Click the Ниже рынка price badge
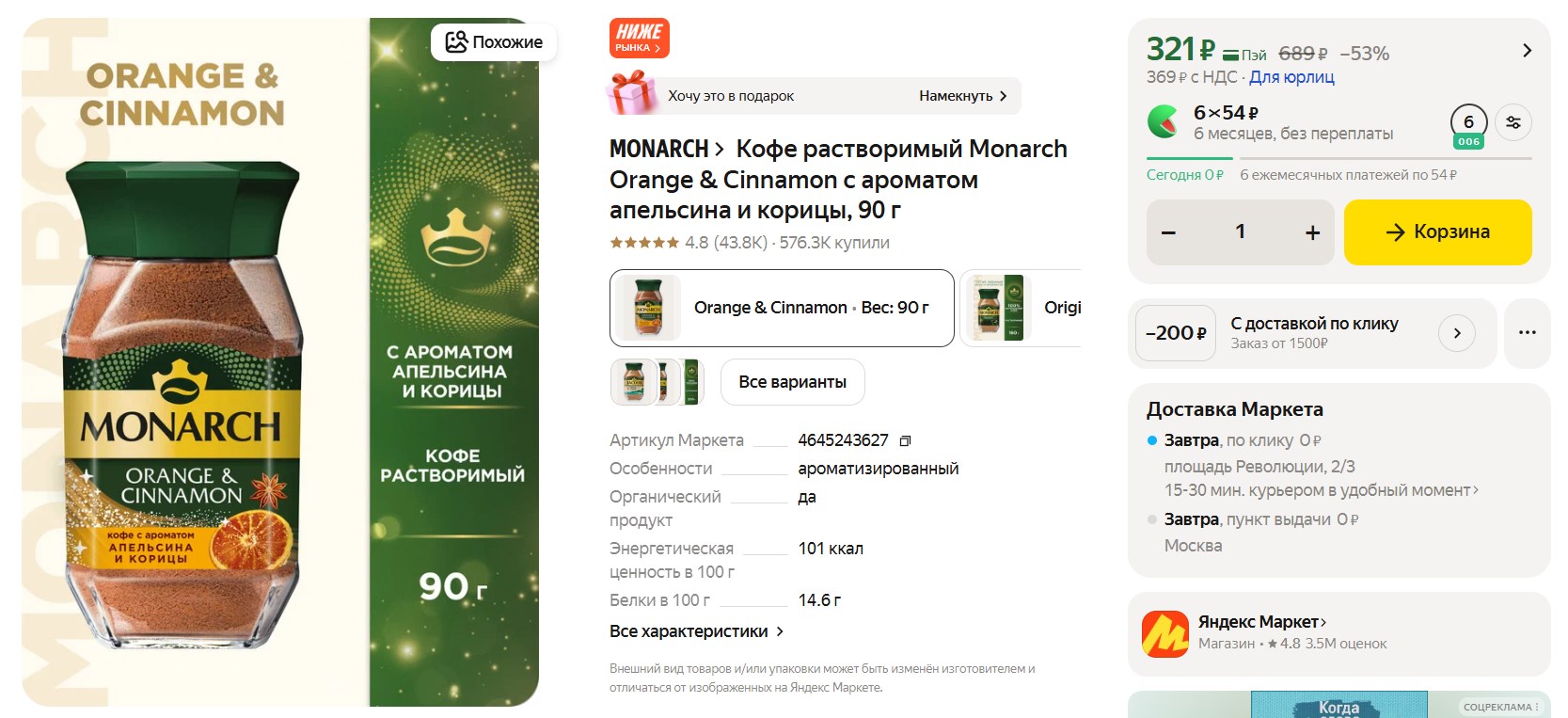The width and height of the screenshot is (1568, 718). (639, 38)
